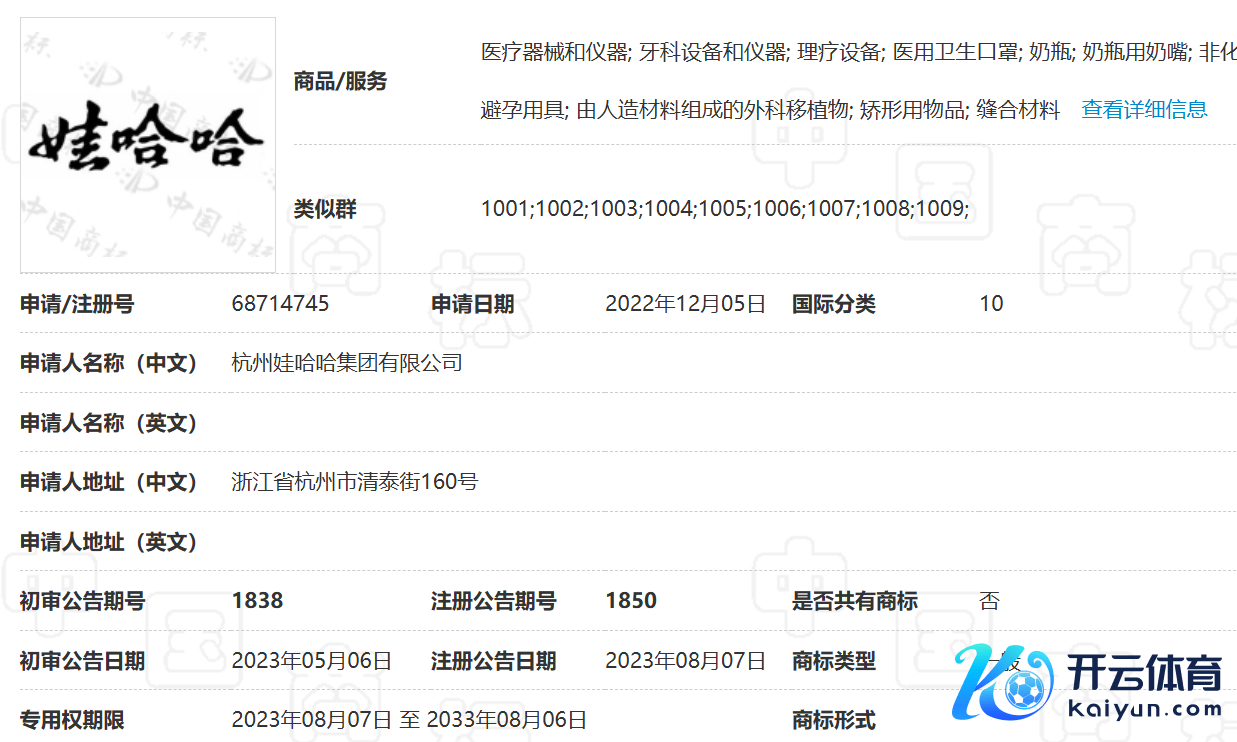Click preliminary announcement issue number 1838

click(257, 601)
